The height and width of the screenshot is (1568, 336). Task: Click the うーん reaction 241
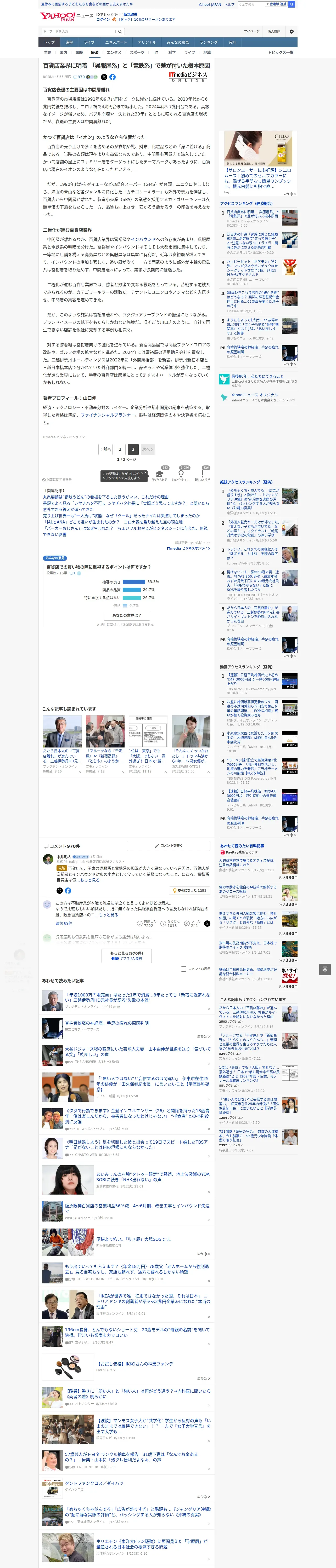click(x=192, y=923)
